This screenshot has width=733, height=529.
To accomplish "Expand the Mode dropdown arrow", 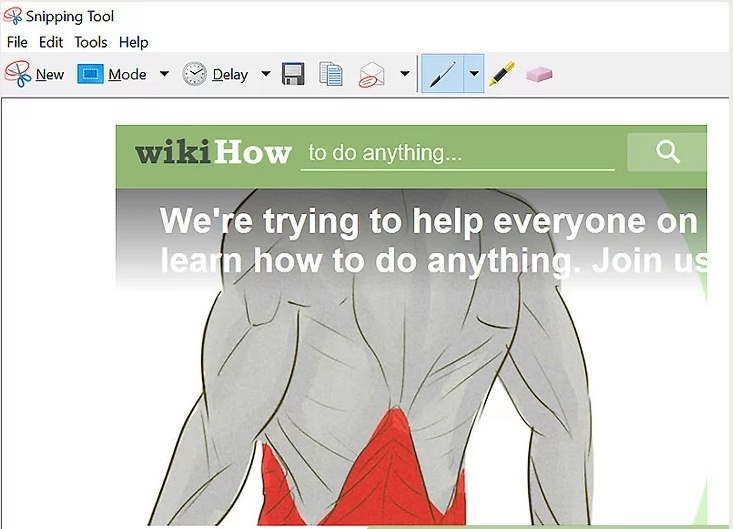I will (x=164, y=74).
